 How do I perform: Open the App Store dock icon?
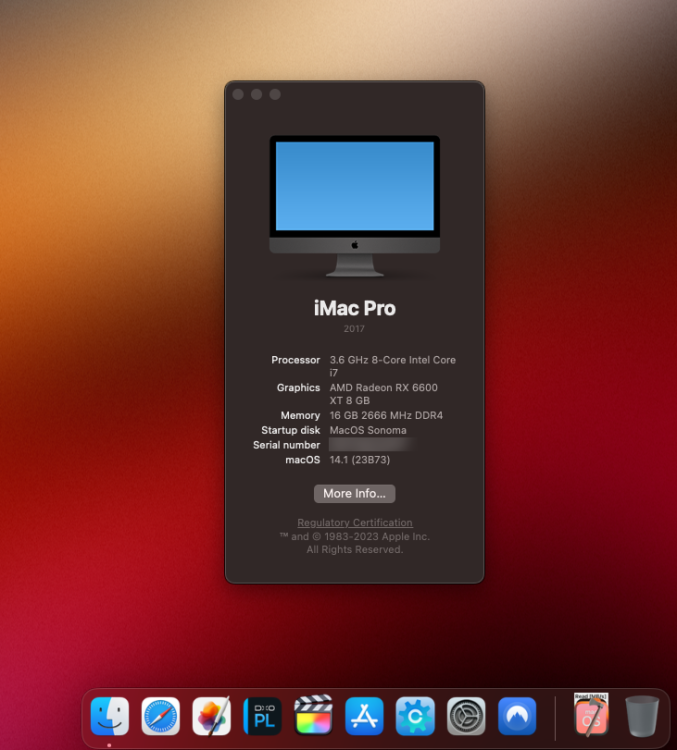(364, 716)
